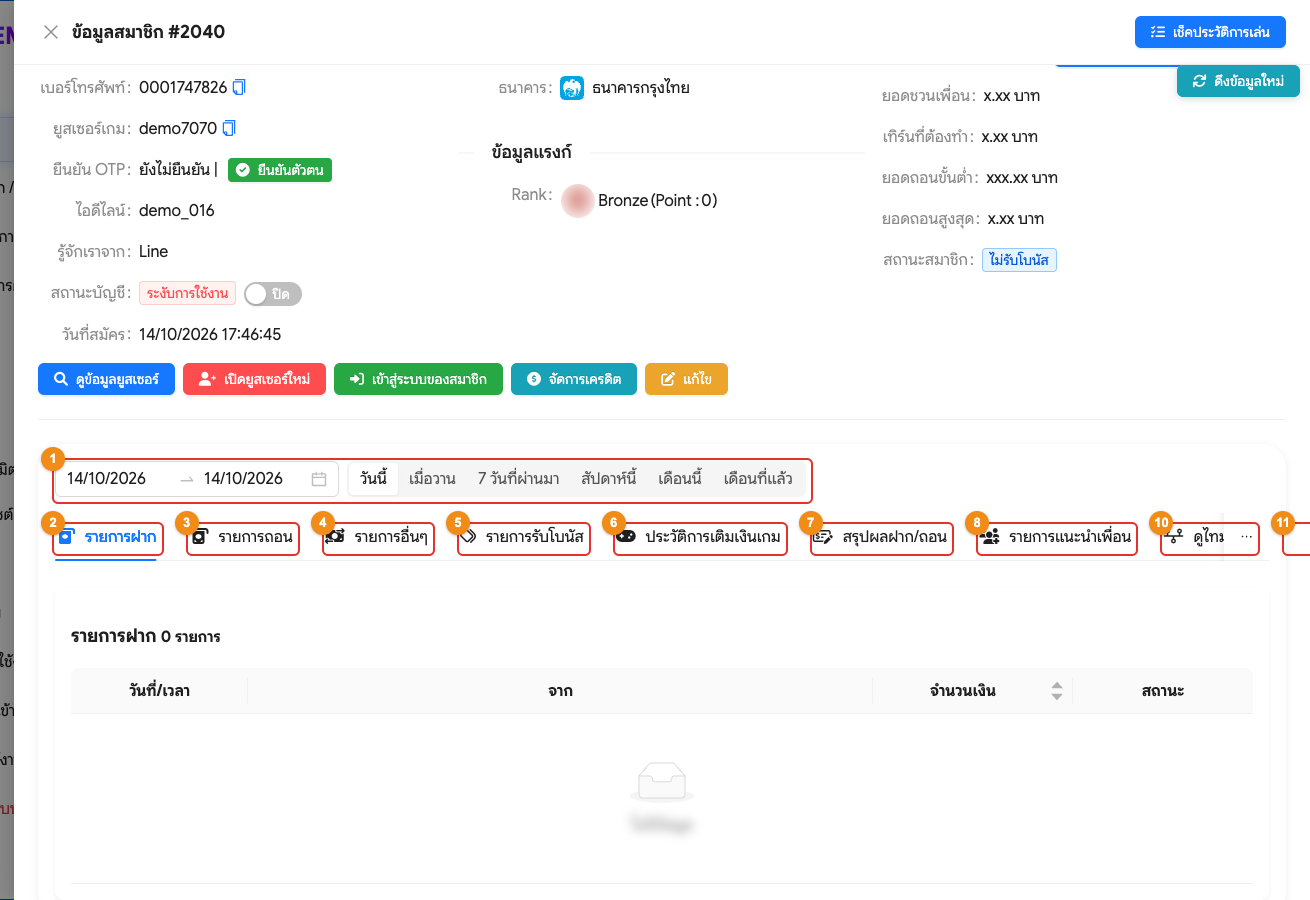The height and width of the screenshot is (900, 1310).
Task: Click the Bronze rank badge icon
Action: click(x=577, y=200)
